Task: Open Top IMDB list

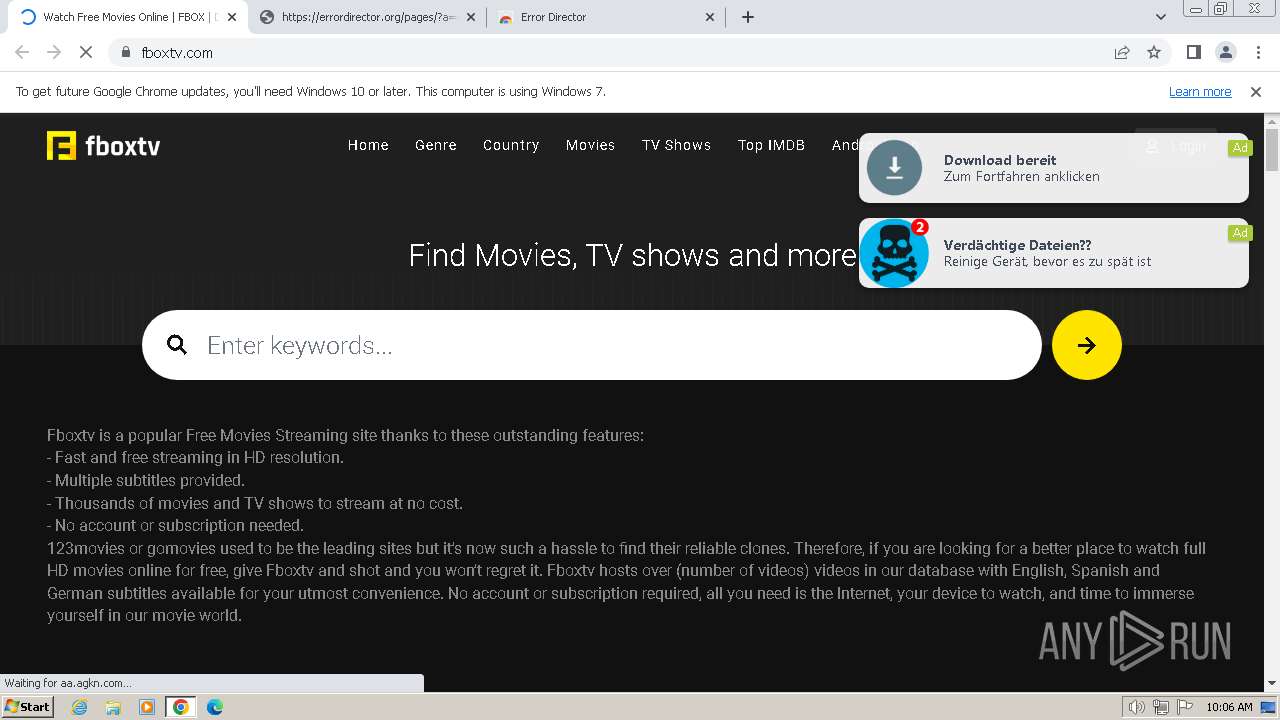Action: [771, 145]
